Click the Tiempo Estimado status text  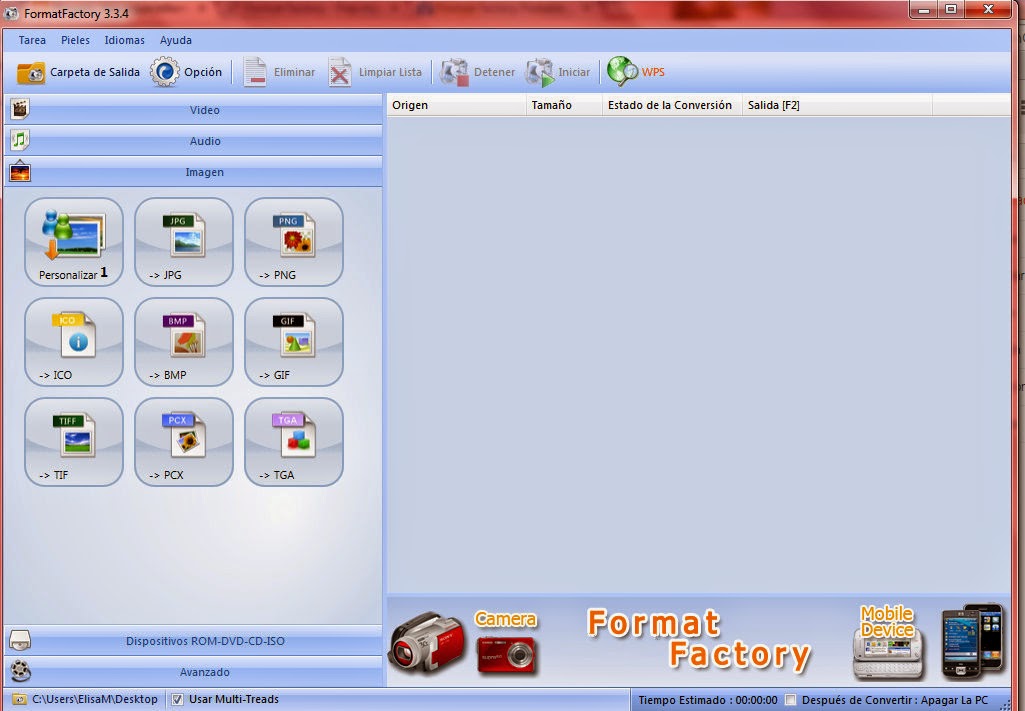click(x=708, y=700)
